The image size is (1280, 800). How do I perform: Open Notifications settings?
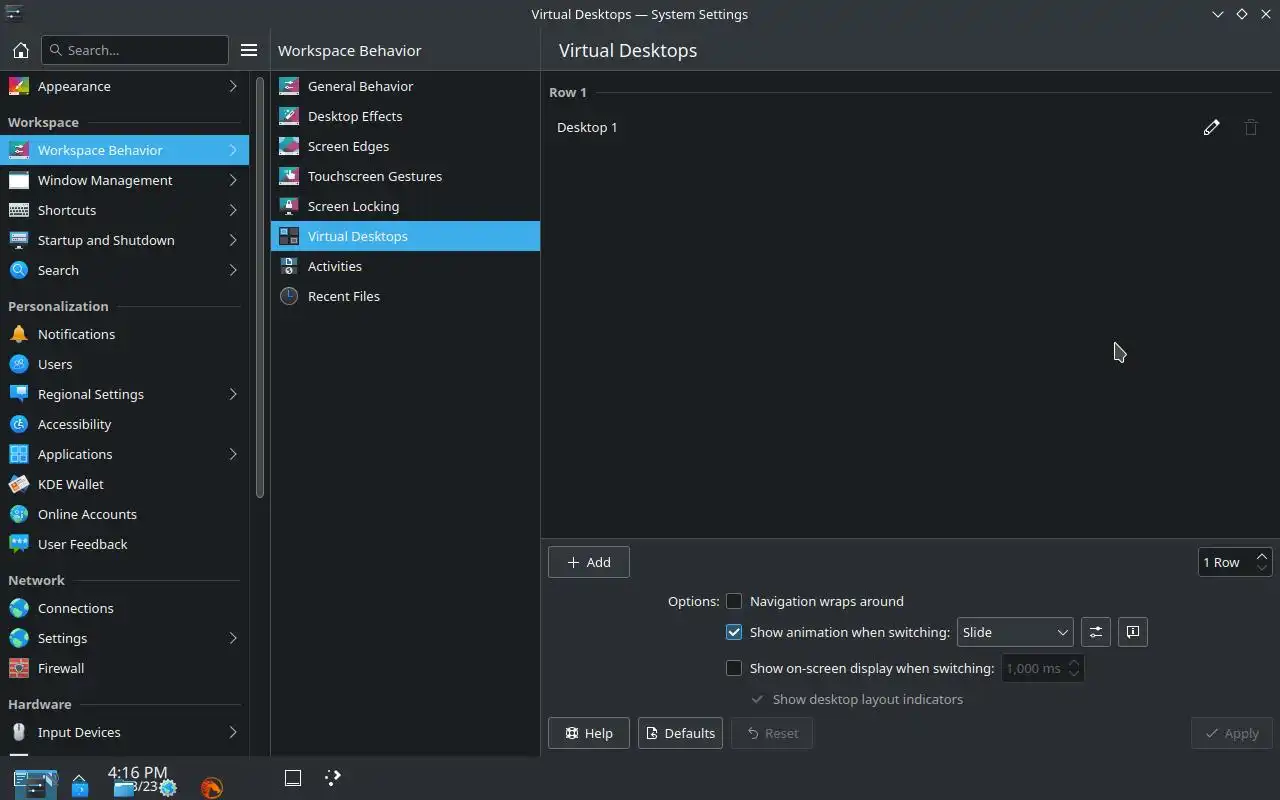pyautogui.click(x=124, y=334)
